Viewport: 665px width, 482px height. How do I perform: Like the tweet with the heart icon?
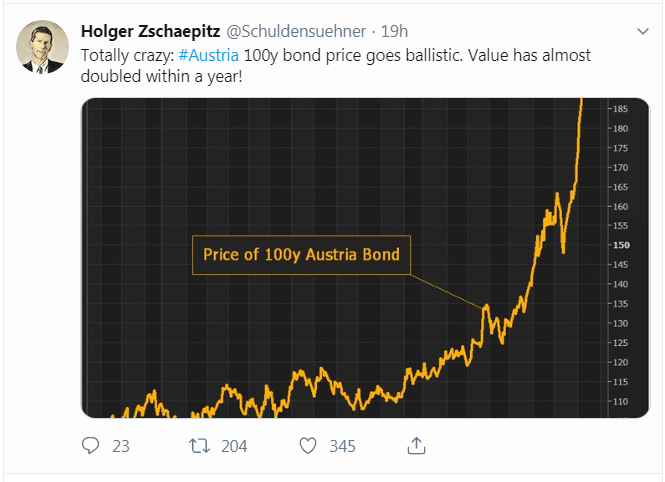[x=308, y=446]
